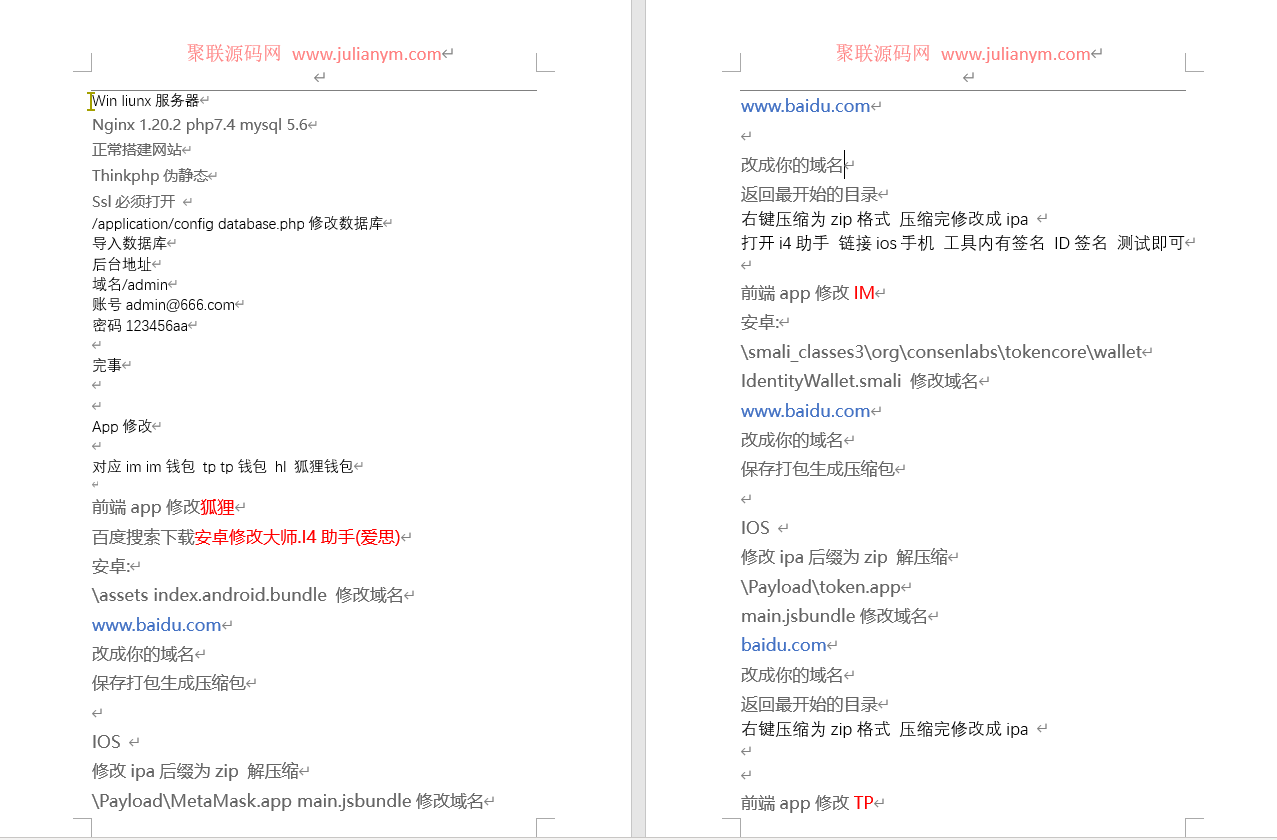This screenshot has height=840, width=1277.
Task: Click the '导入数据库' line
Action: pos(129,244)
